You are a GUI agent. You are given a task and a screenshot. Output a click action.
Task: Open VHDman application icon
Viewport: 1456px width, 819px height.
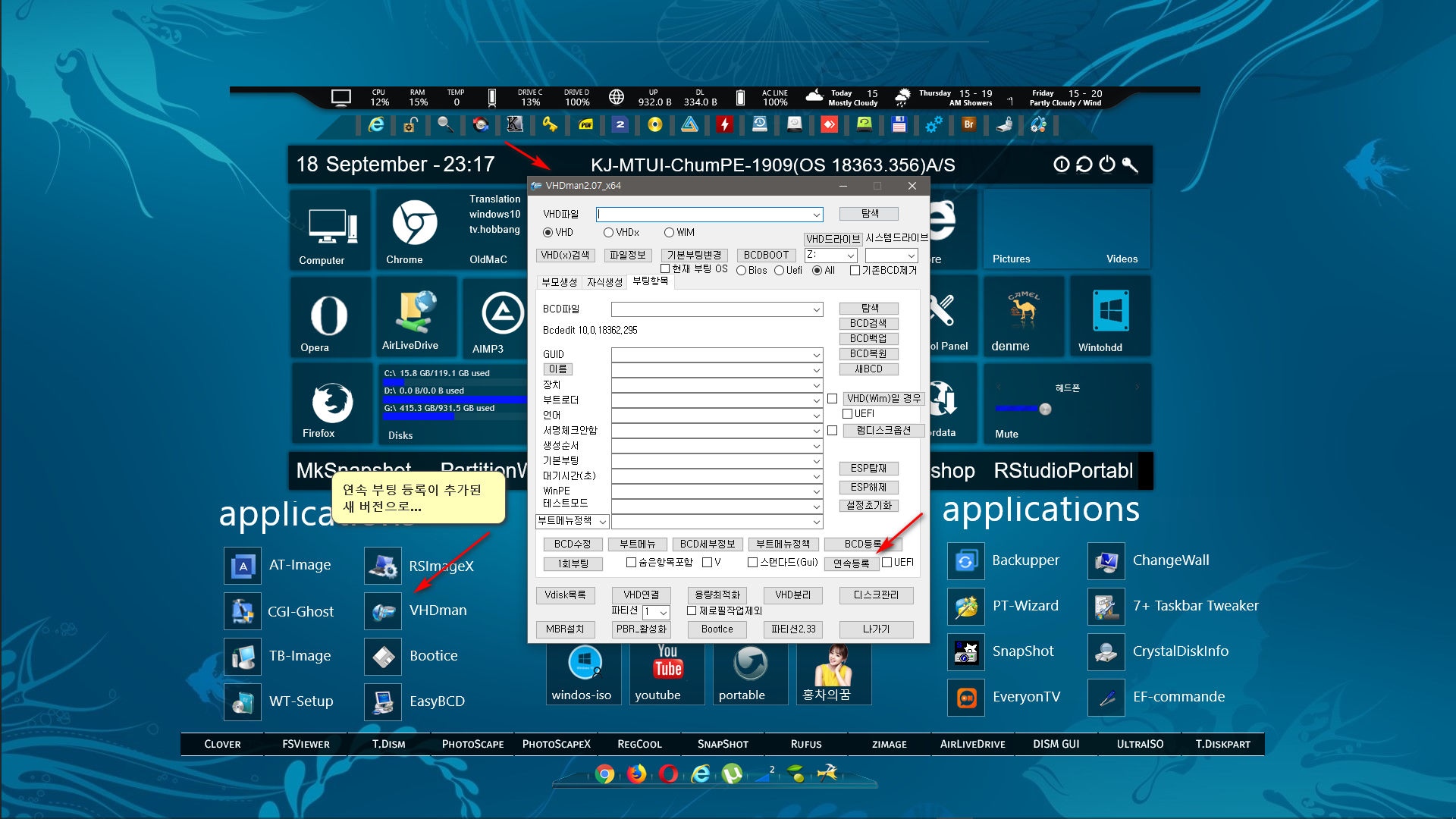click(383, 611)
